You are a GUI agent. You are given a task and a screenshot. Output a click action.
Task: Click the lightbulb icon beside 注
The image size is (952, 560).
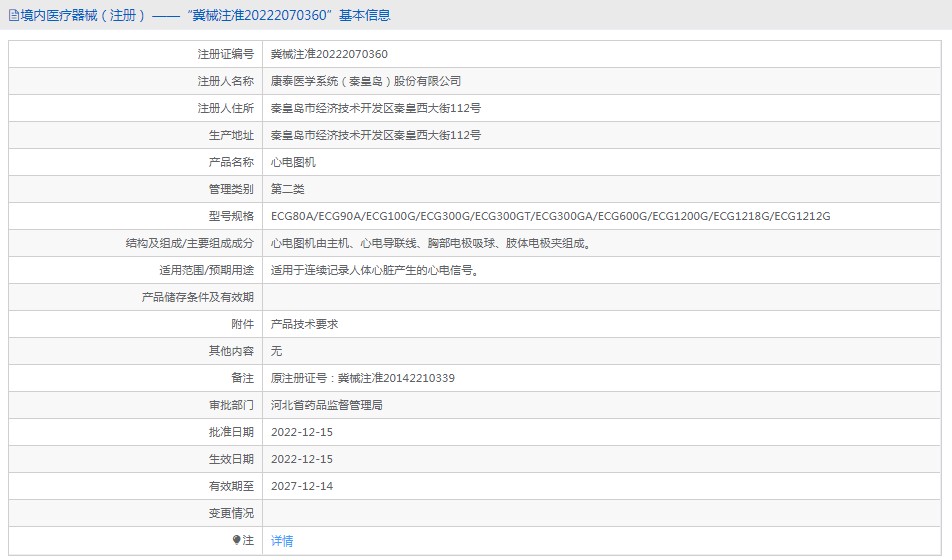coord(237,540)
